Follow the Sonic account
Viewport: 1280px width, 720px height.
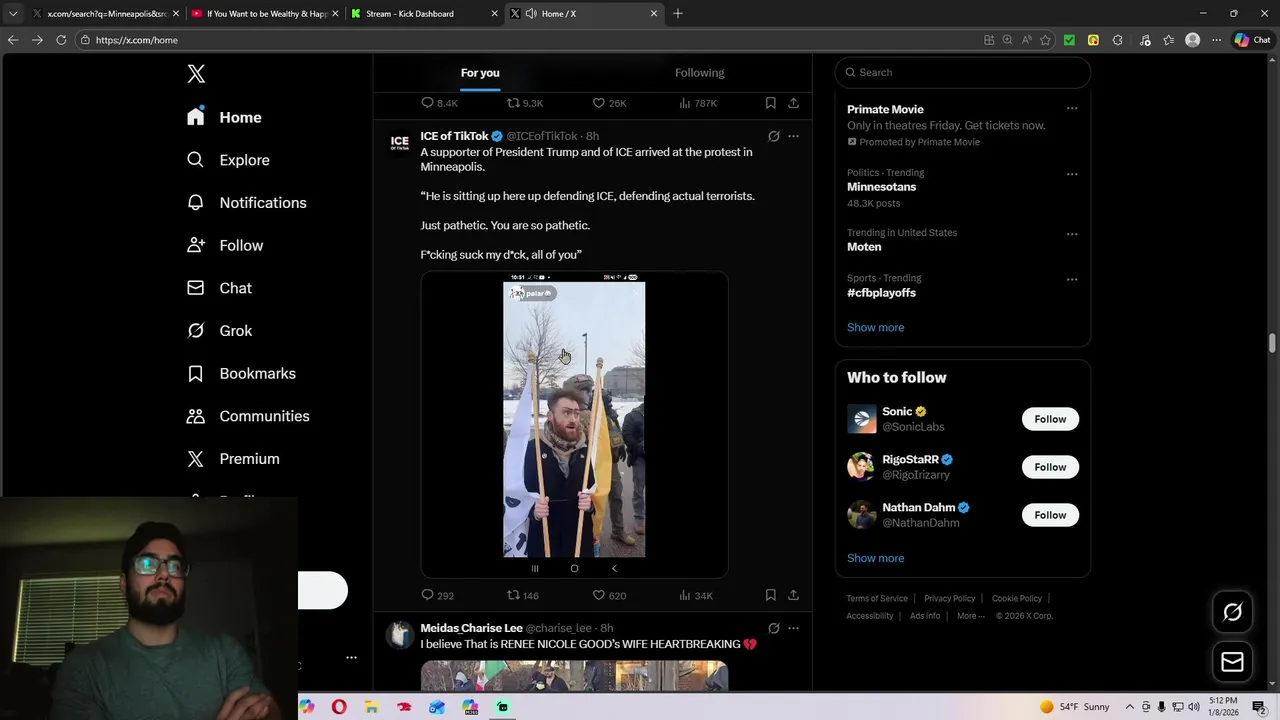[1050, 419]
